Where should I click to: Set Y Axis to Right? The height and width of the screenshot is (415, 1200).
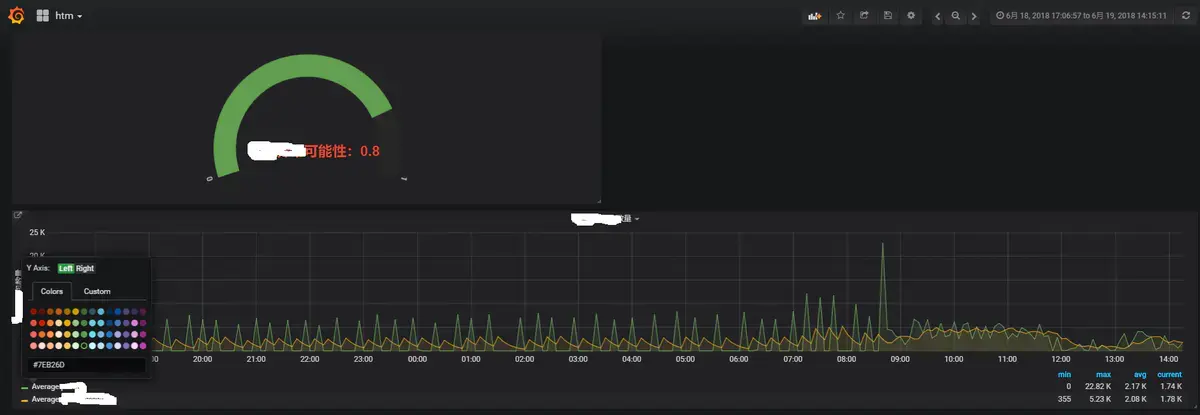(85, 268)
